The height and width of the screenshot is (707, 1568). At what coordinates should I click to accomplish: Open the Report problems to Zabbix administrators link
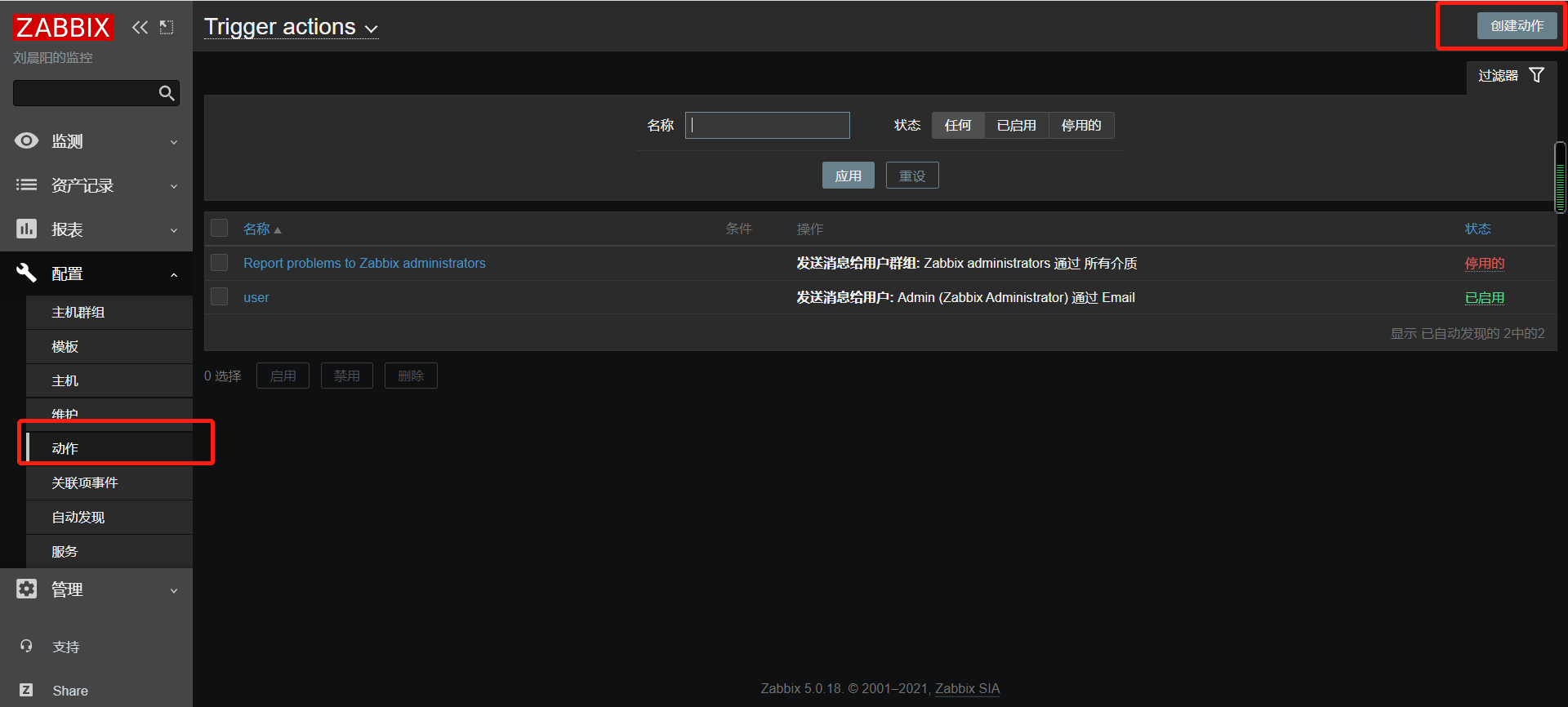[364, 263]
